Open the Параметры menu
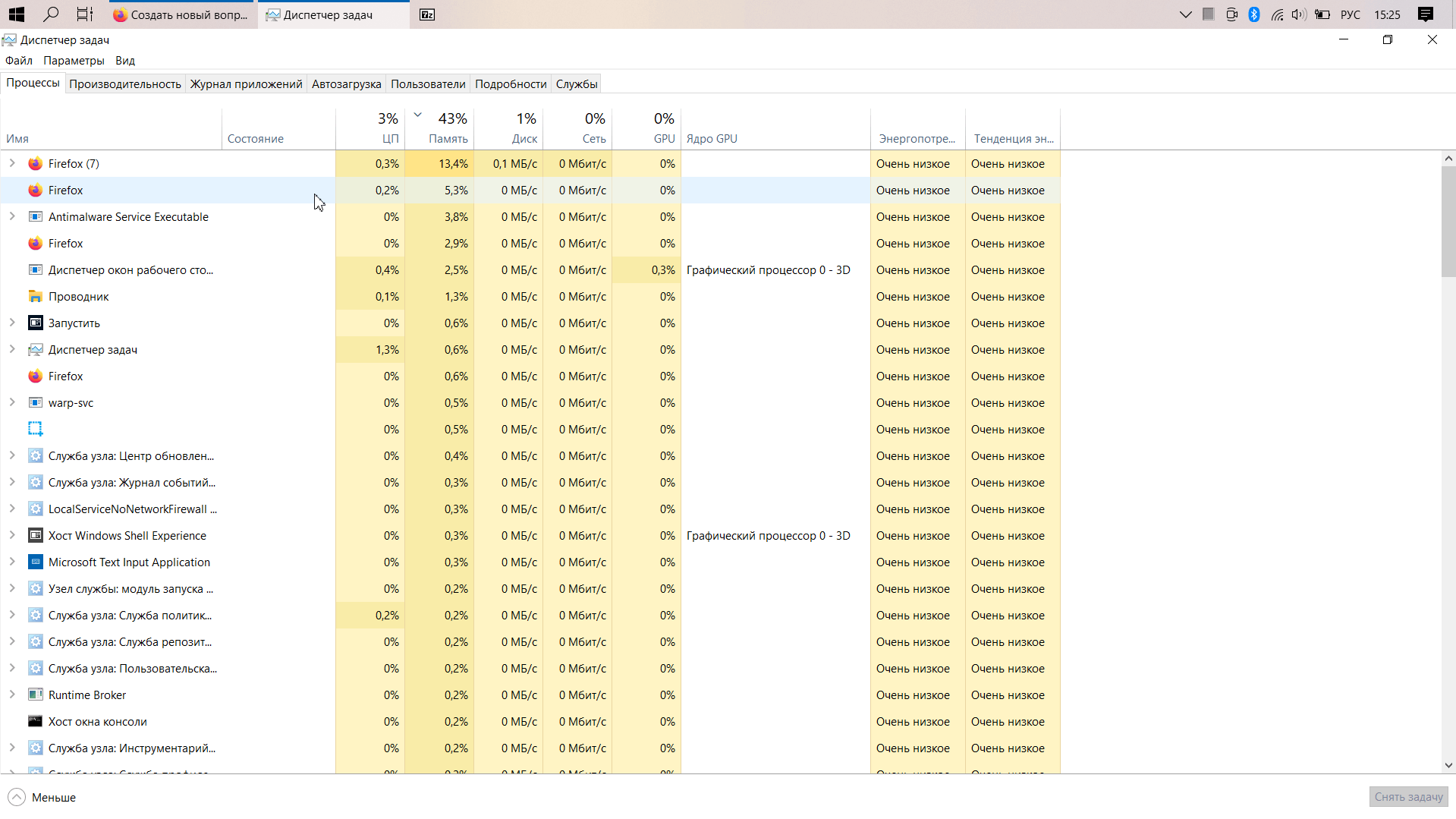Image resolution: width=1456 pixels, height=819 pixels. (x=74, y=61)
